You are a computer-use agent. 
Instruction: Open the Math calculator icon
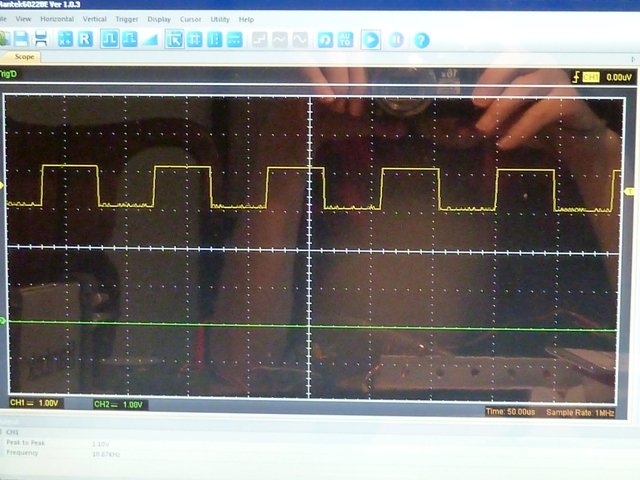tap(65, 39)
